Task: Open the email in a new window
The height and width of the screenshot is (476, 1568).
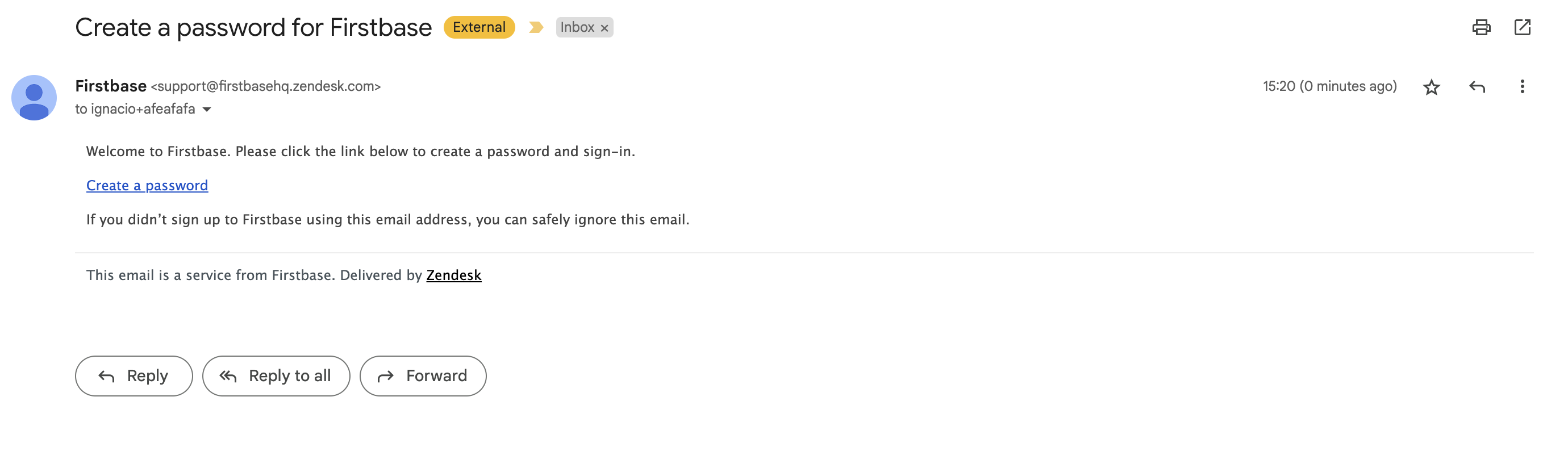Action: 1522,27
